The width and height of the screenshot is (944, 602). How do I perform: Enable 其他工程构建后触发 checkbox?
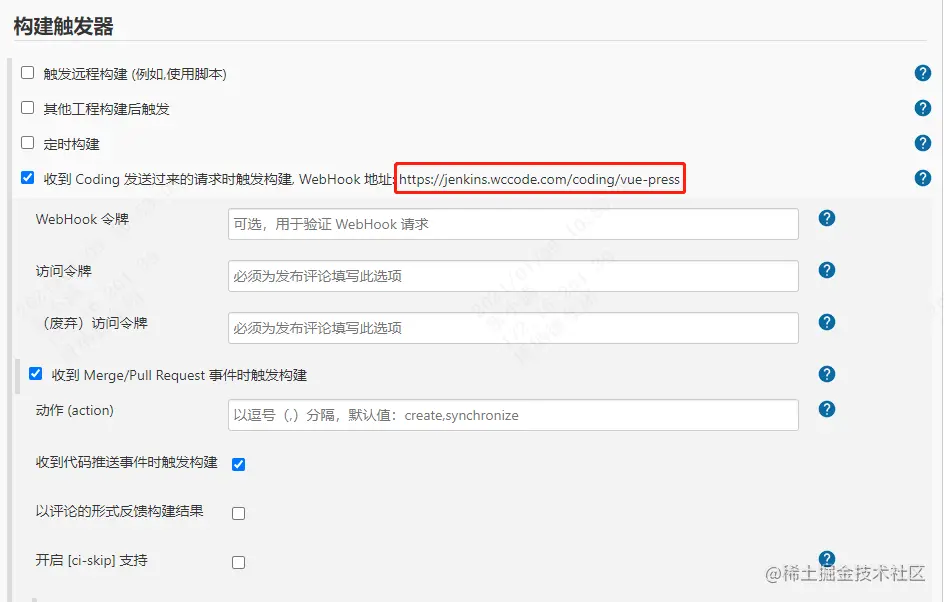coord(28,108)
